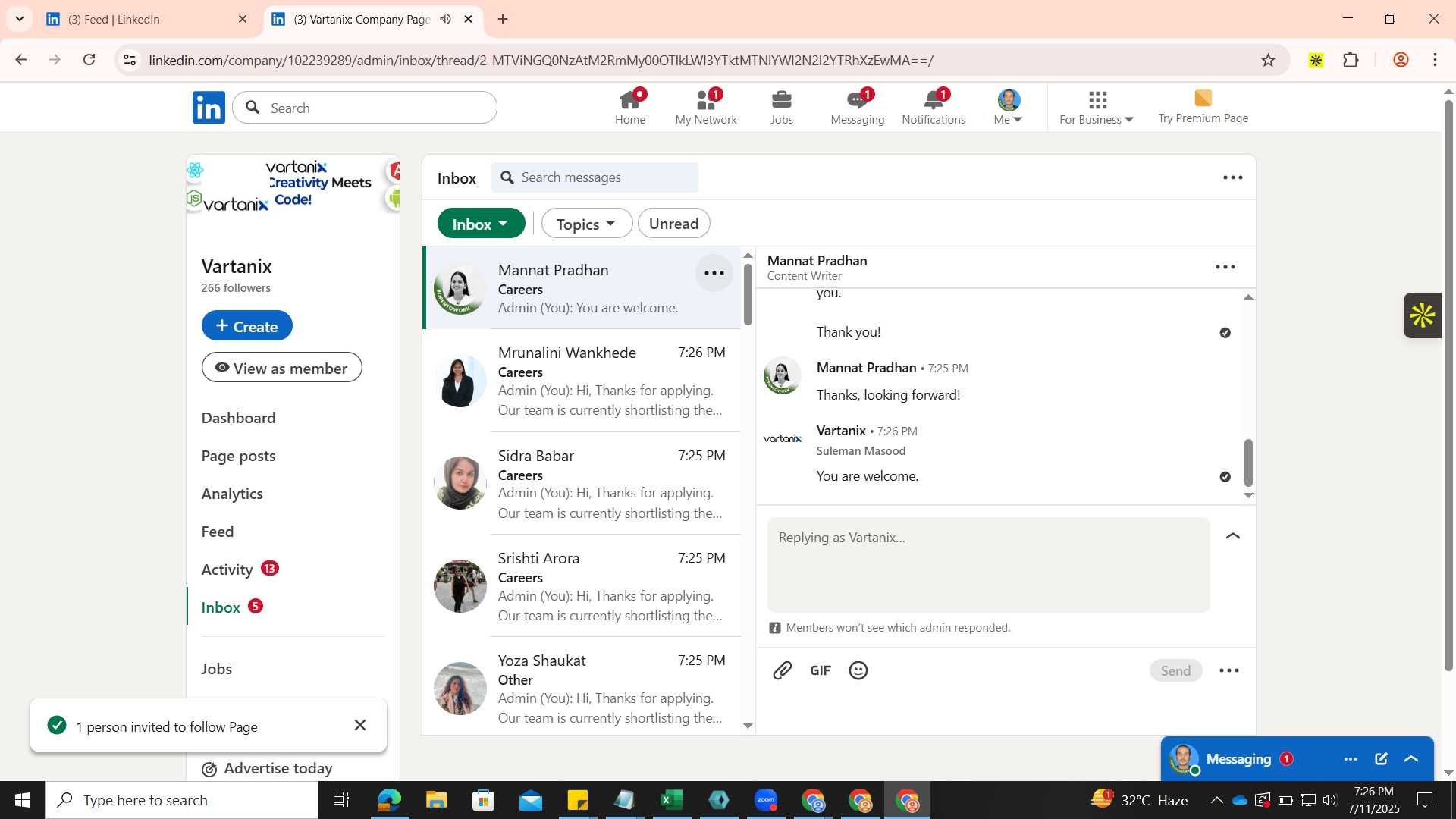Expand the reply box chevron
Viewport: 1456px width, 819px height.
[1233, 536]
